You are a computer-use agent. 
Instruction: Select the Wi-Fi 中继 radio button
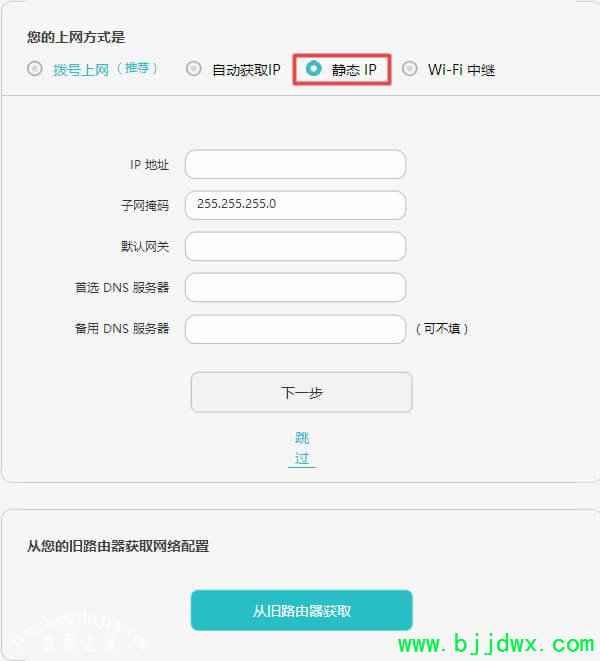409,68
